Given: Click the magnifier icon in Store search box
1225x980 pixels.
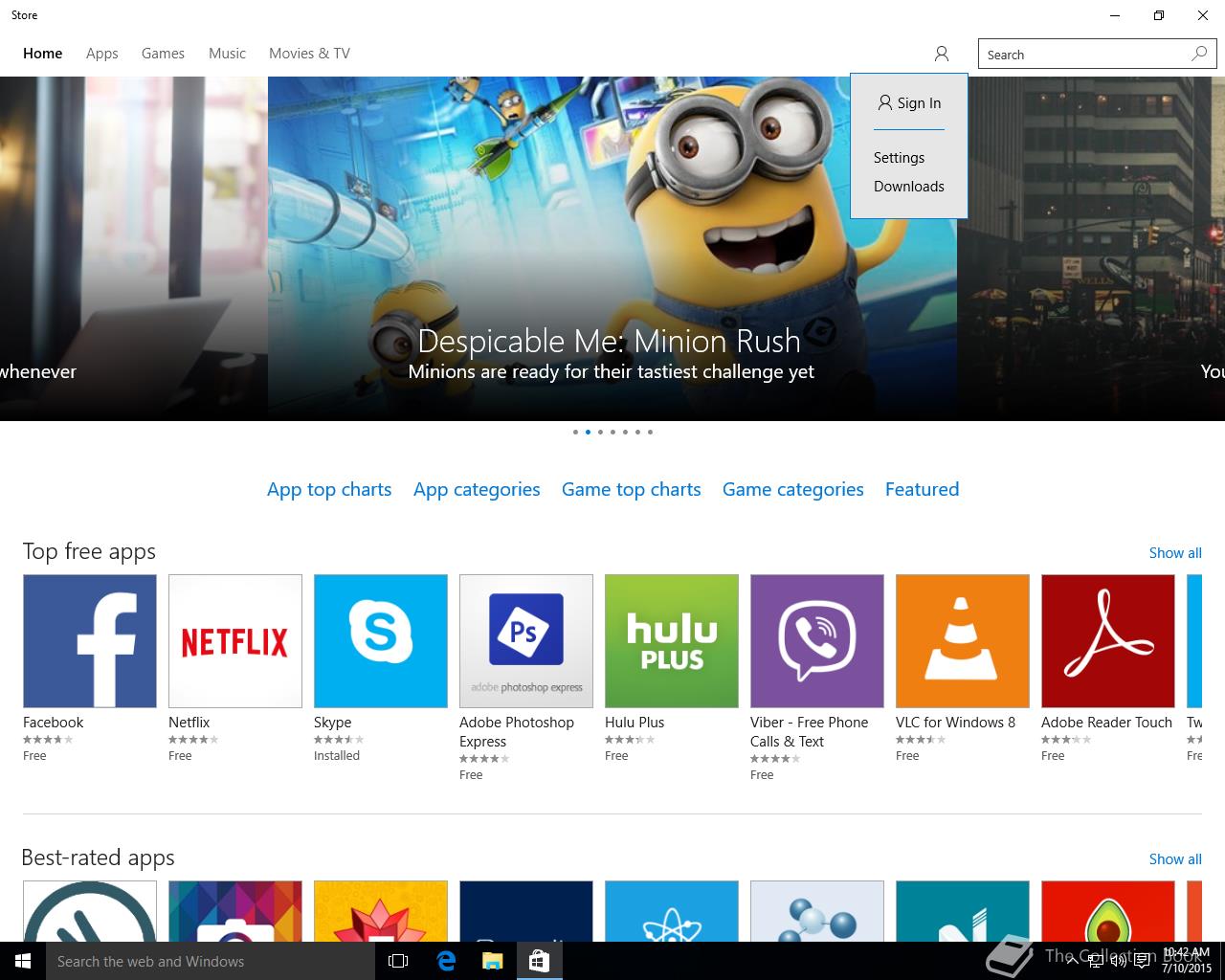Looking at the screenshot, I should tap(1199, 54).
